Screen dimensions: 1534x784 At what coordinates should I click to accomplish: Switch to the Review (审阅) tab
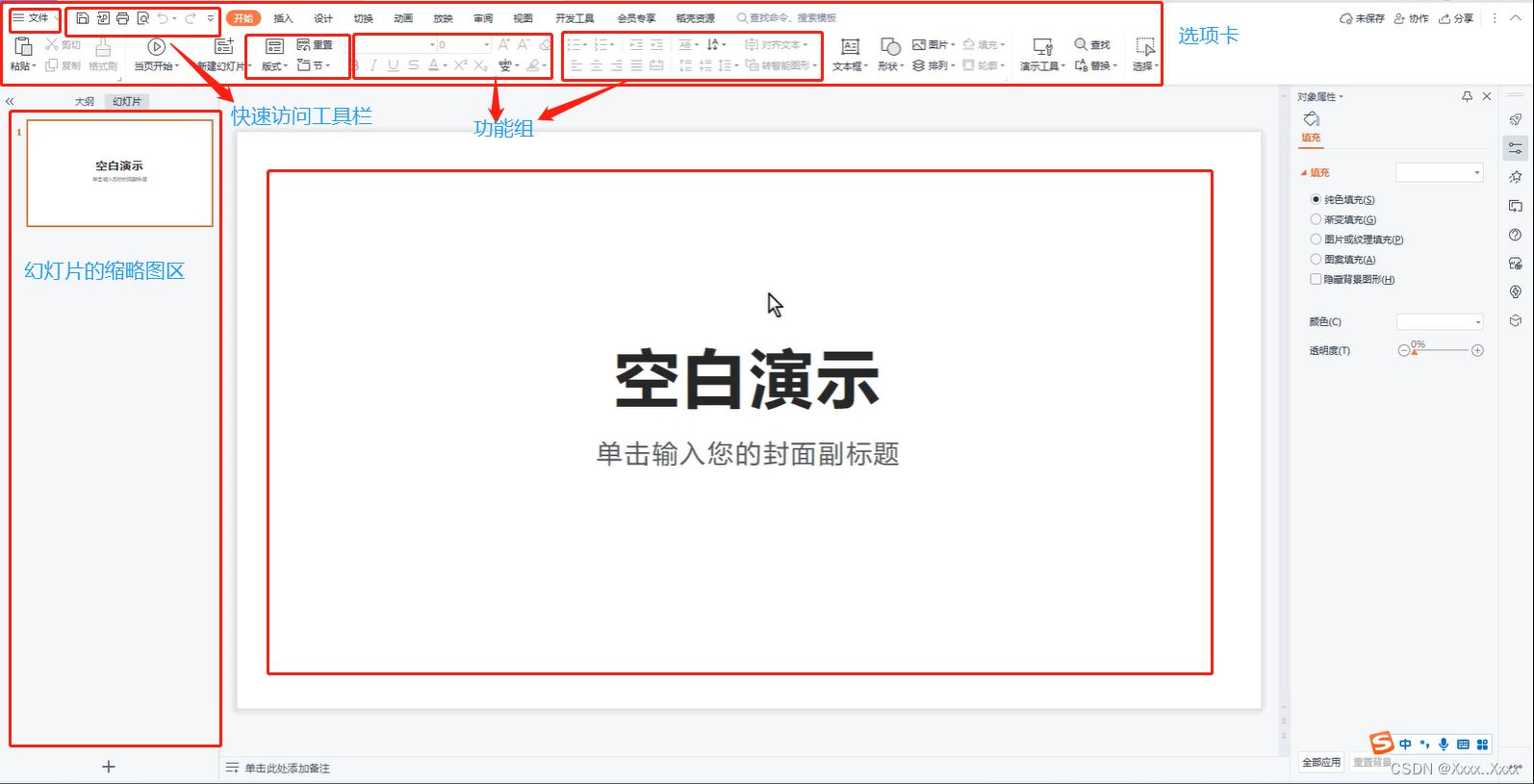[x=483, y=18]
